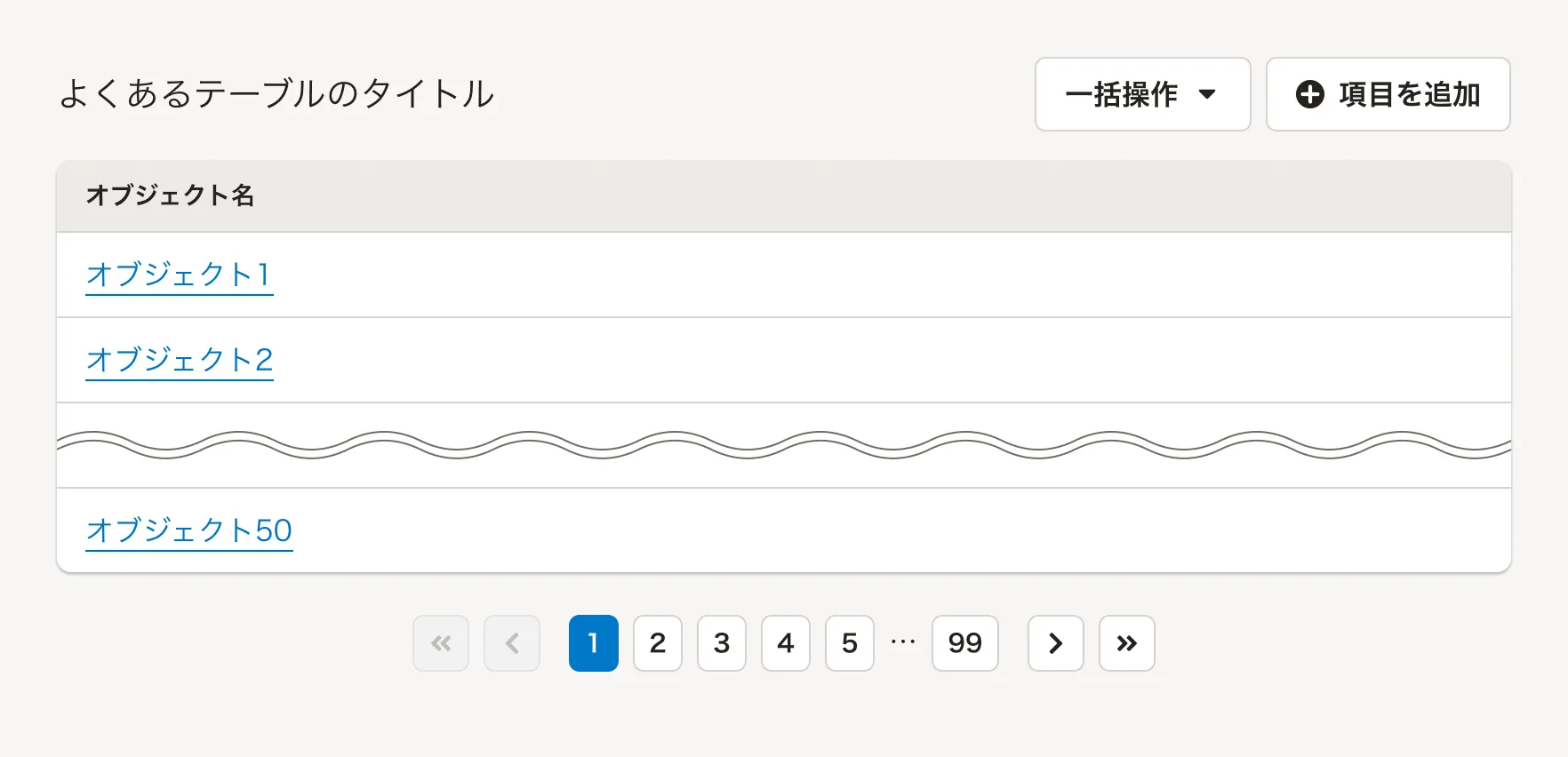The image size is (1568, 757).
Task: Switch to page 2
Action: [x=658, y=643]
